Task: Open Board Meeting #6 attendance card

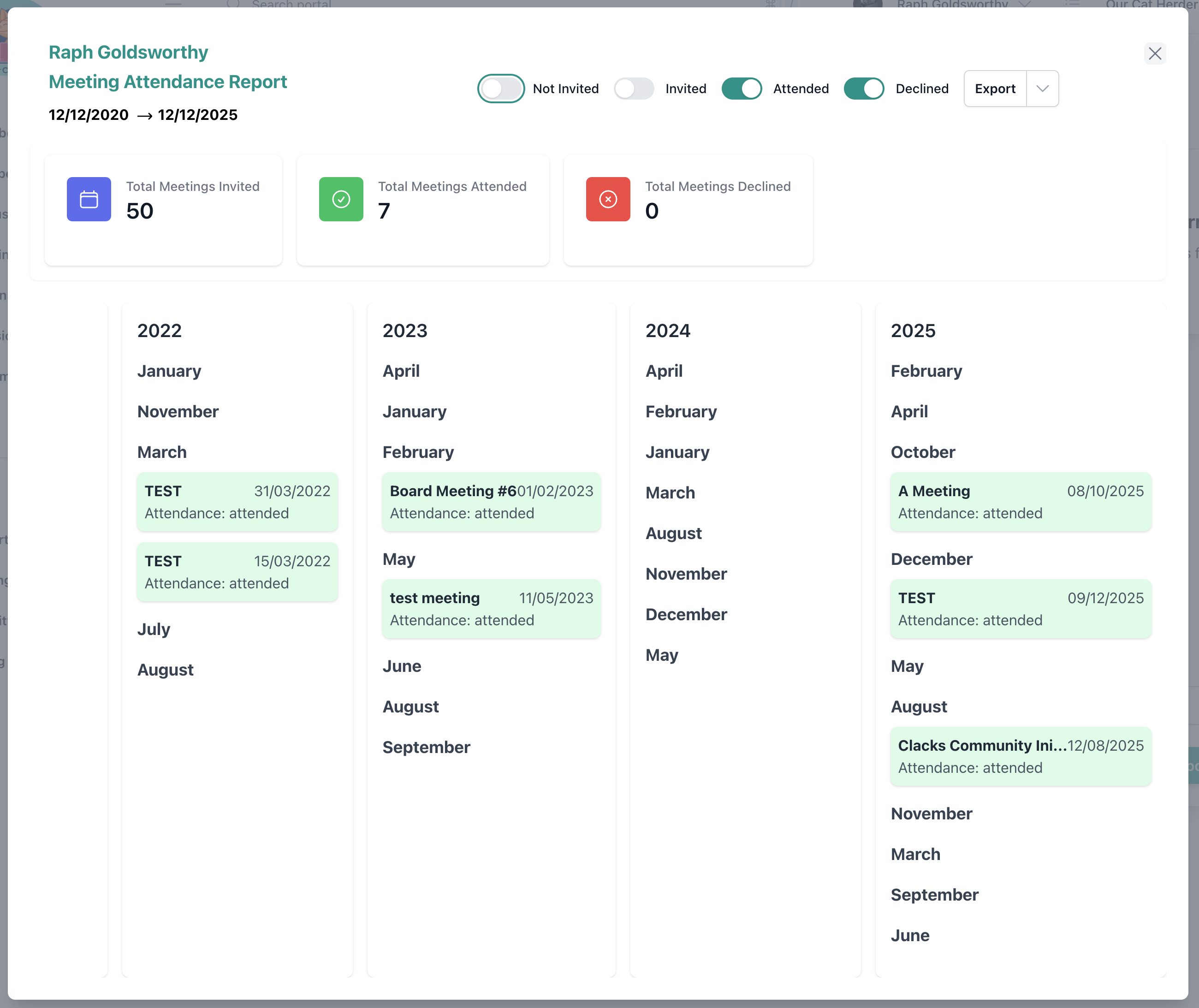Action: coord(491,502)
